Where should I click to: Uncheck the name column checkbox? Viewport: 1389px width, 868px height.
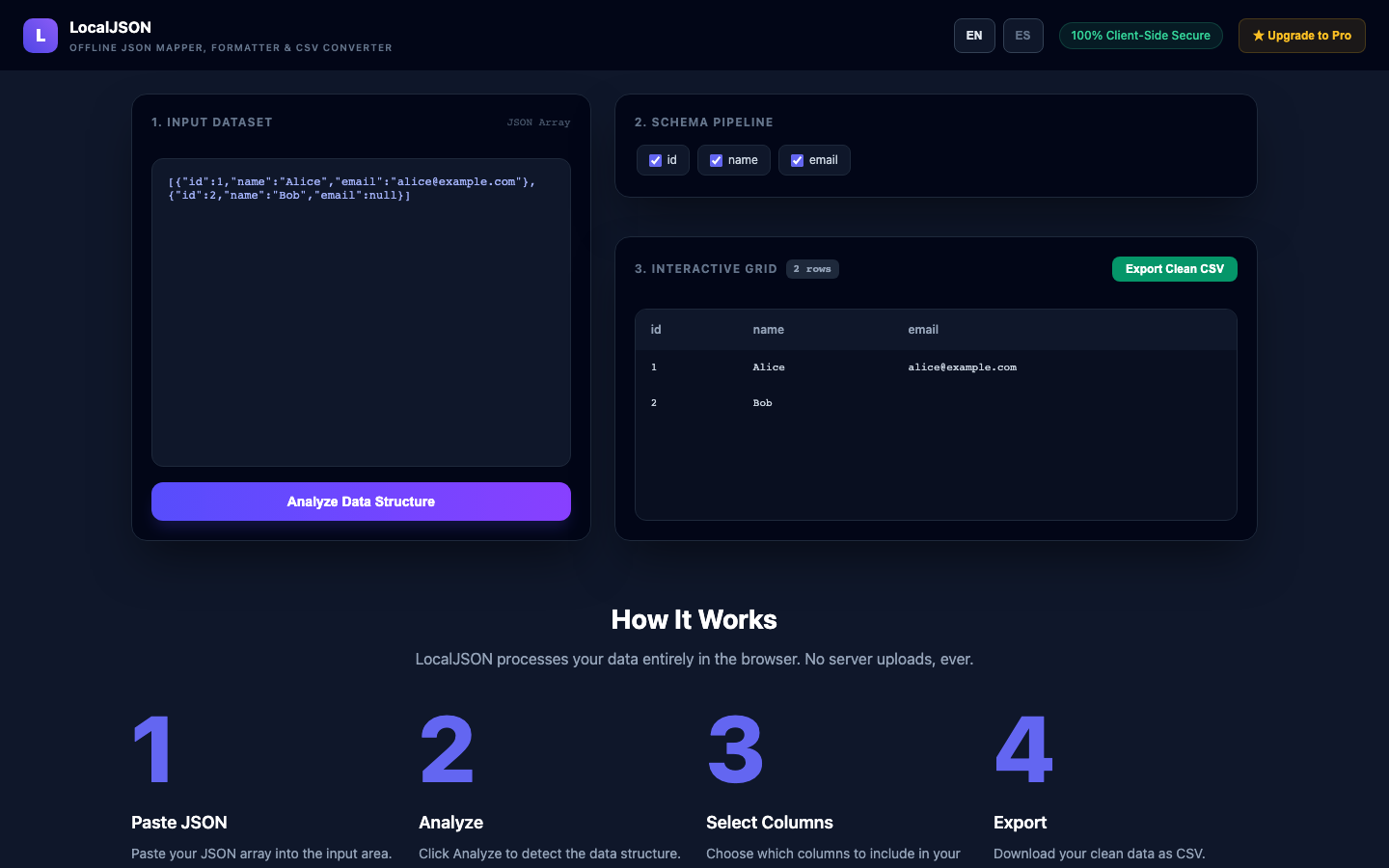coord(716,160)
